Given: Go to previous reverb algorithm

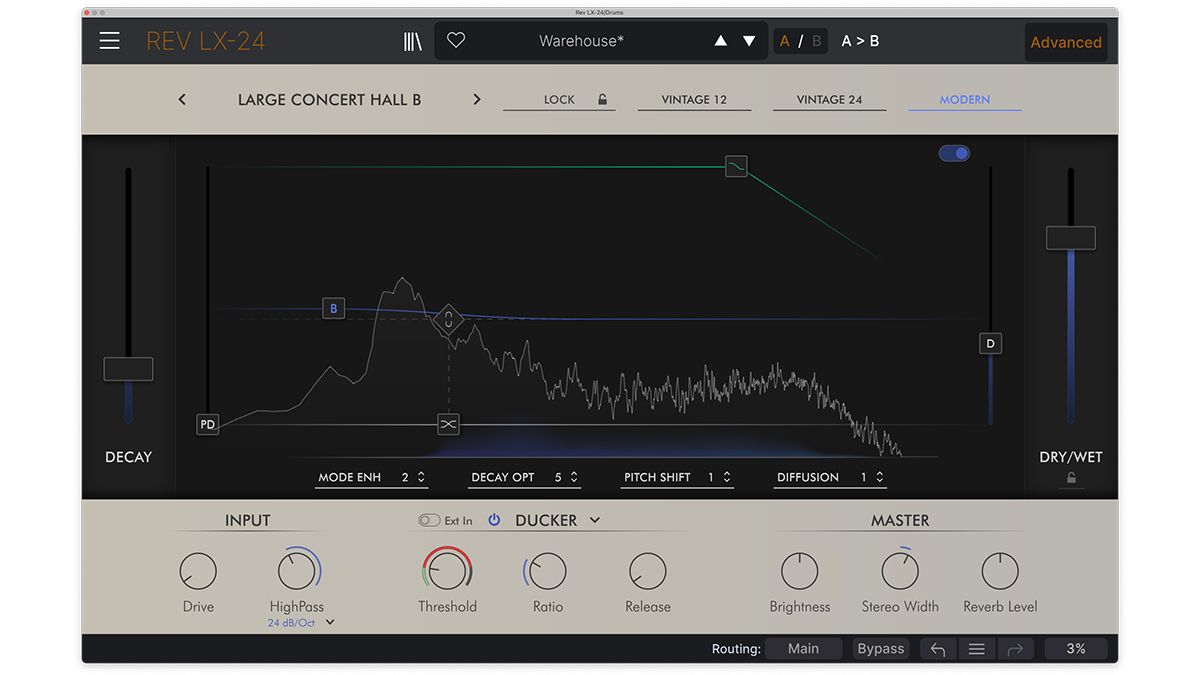Looking at the screenshot, I should [182, 99].
